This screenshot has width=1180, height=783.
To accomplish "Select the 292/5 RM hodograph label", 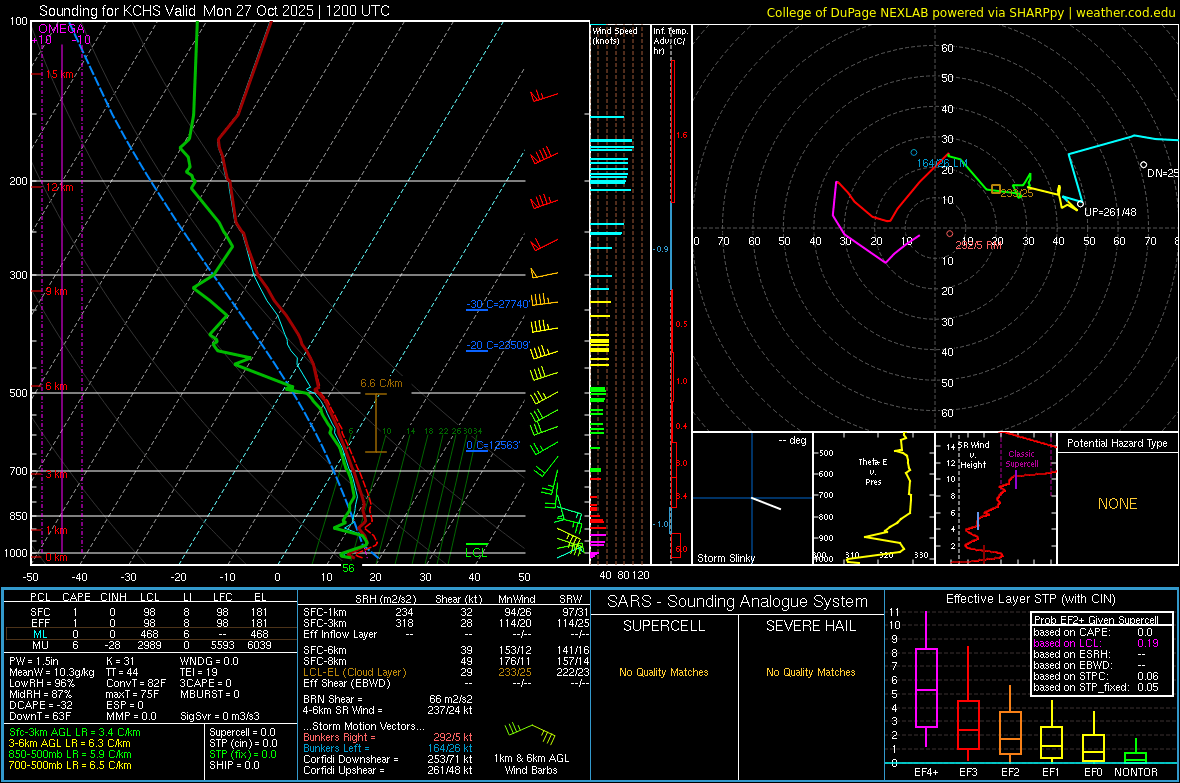I will click(x=978, y=245).
